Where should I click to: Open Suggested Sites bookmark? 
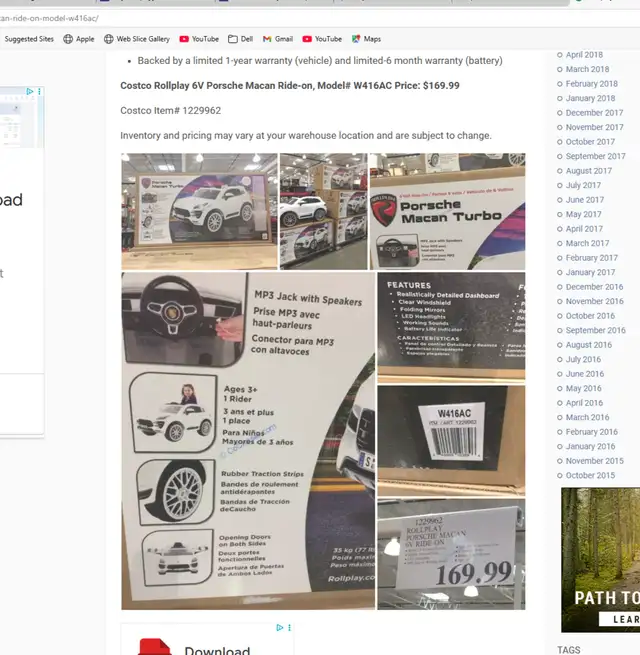click(x=29, y=39)
